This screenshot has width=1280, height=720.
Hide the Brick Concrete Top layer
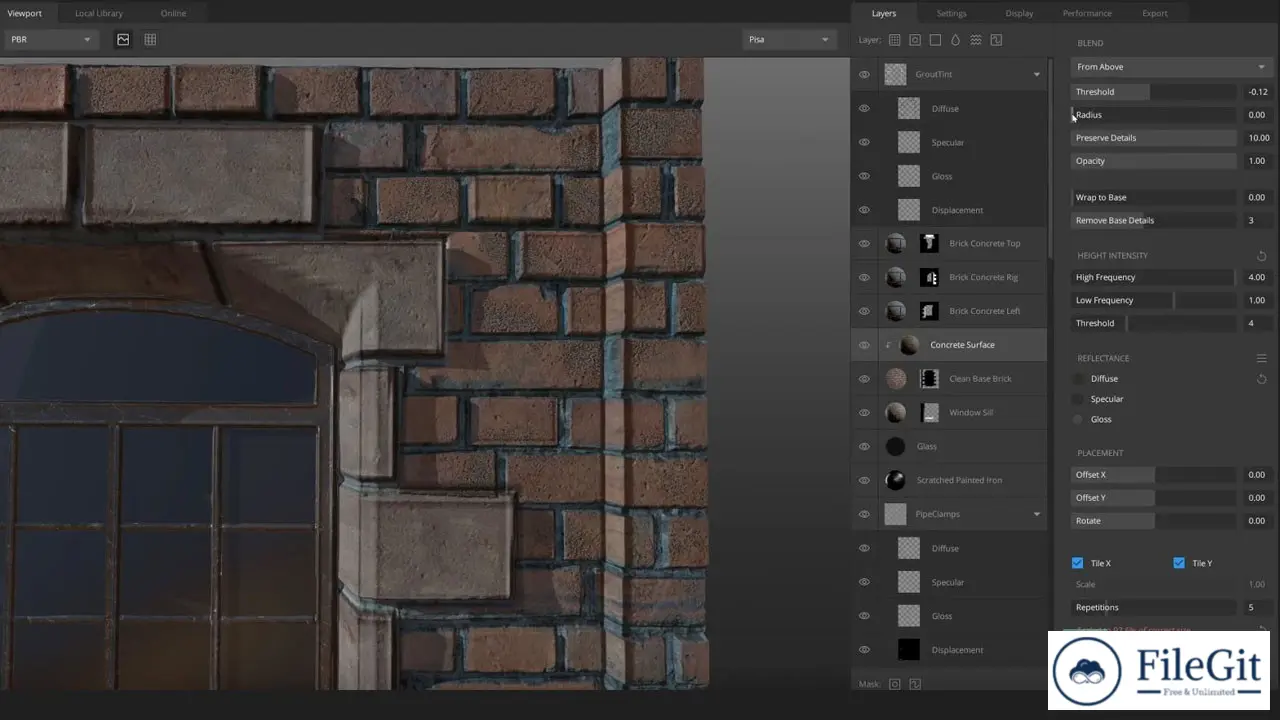(x=864, y=243)
